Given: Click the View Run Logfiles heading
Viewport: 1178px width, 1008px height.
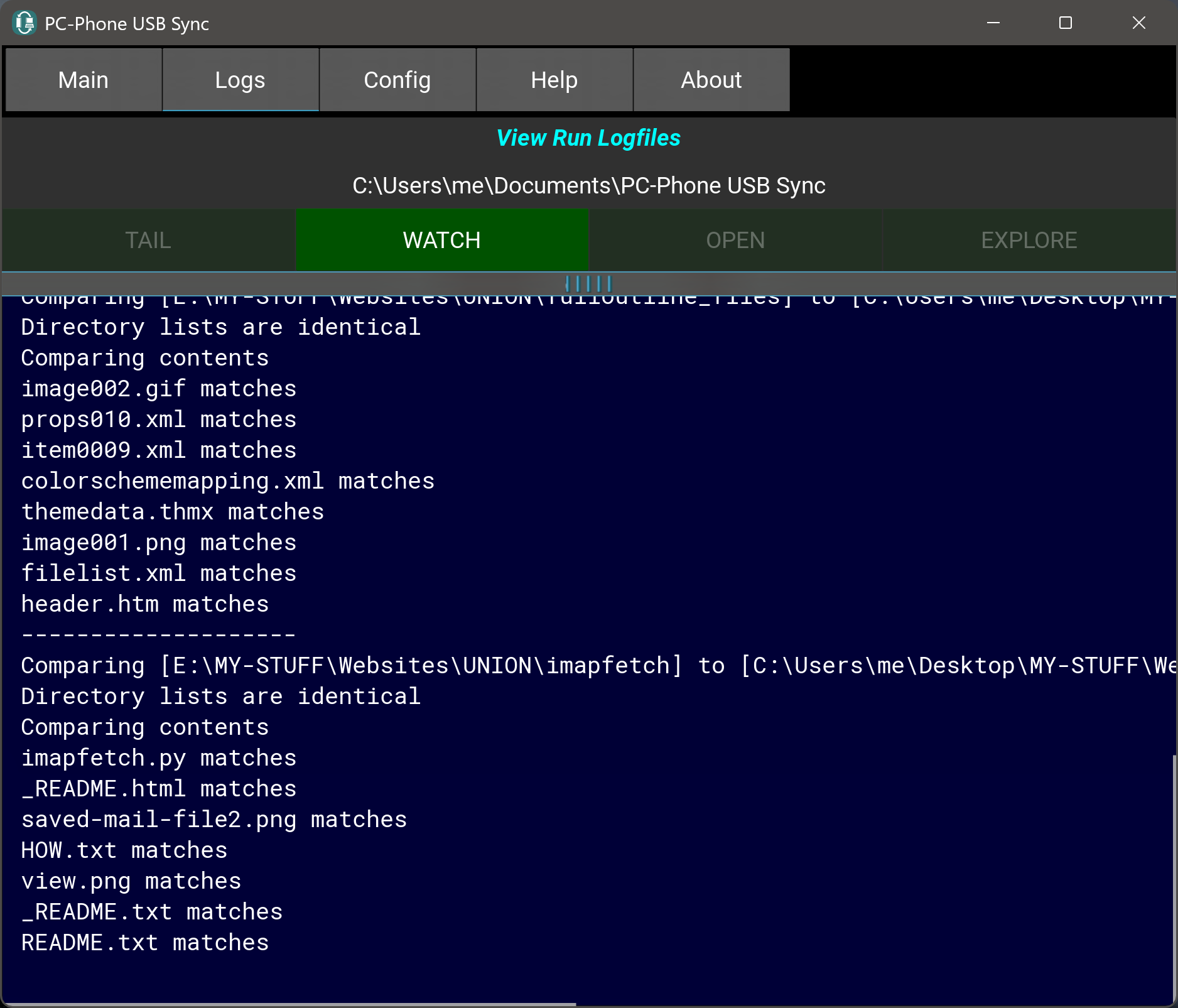Looking at the screenshot, I should tap(588, 138).
